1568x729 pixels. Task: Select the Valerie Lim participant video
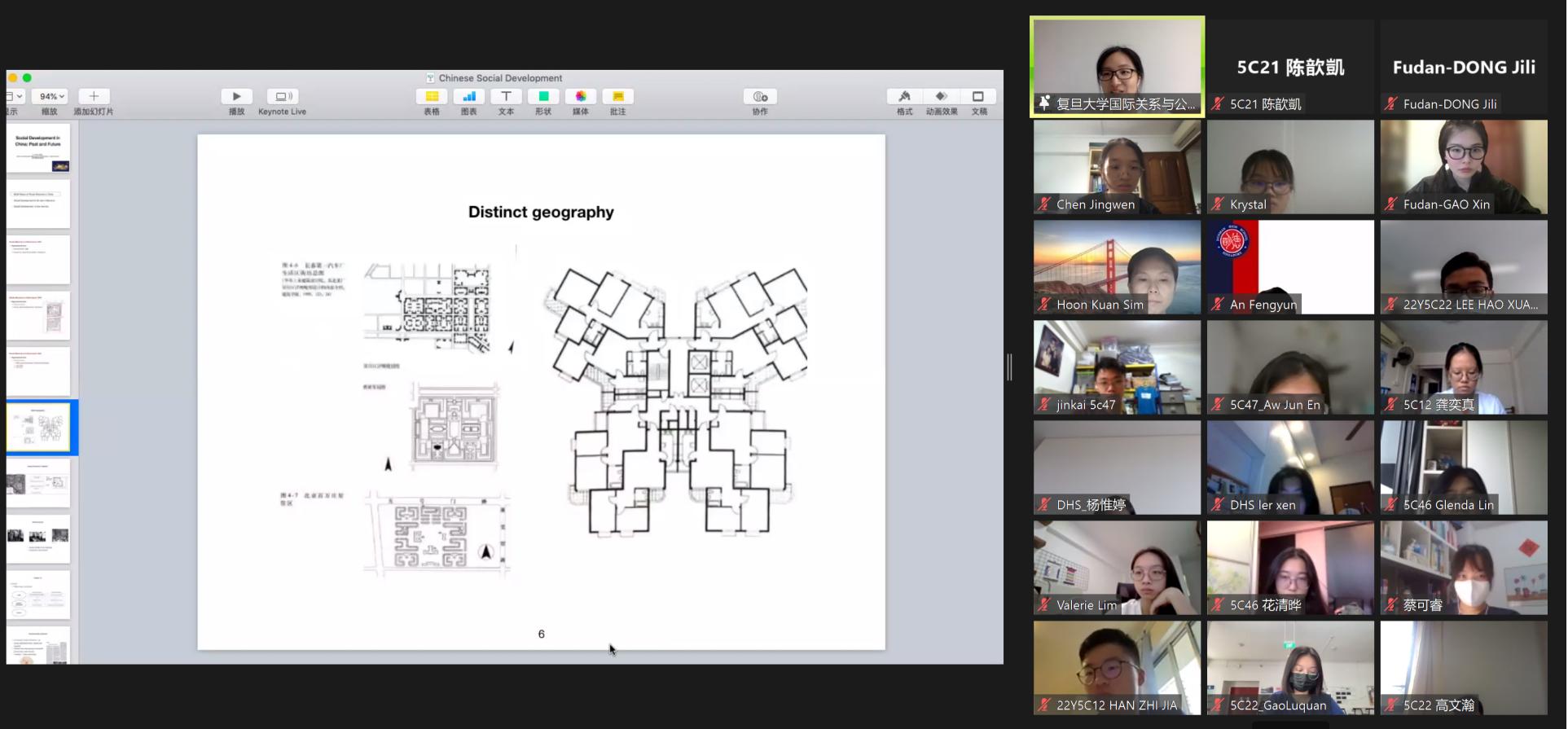click(1117, 568)
